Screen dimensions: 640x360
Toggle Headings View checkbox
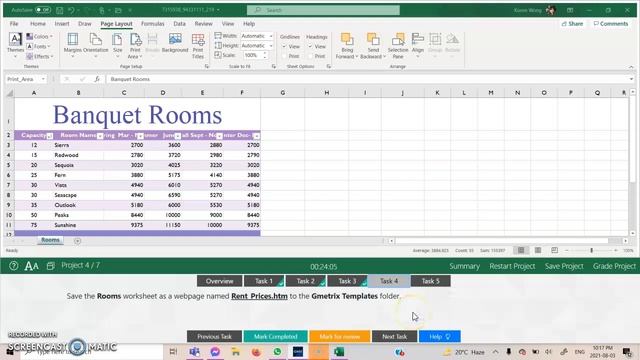(x=310, y=47)
